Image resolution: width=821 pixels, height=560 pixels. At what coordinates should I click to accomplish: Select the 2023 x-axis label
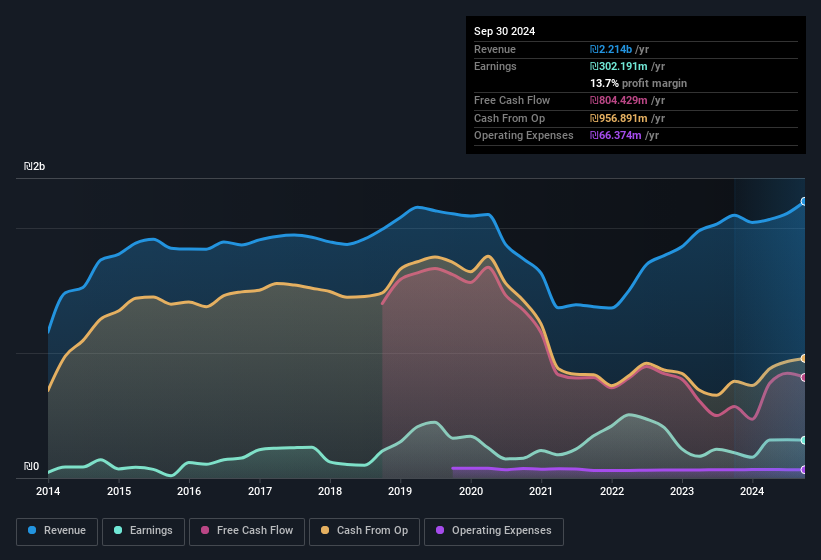tap(682, 491)
